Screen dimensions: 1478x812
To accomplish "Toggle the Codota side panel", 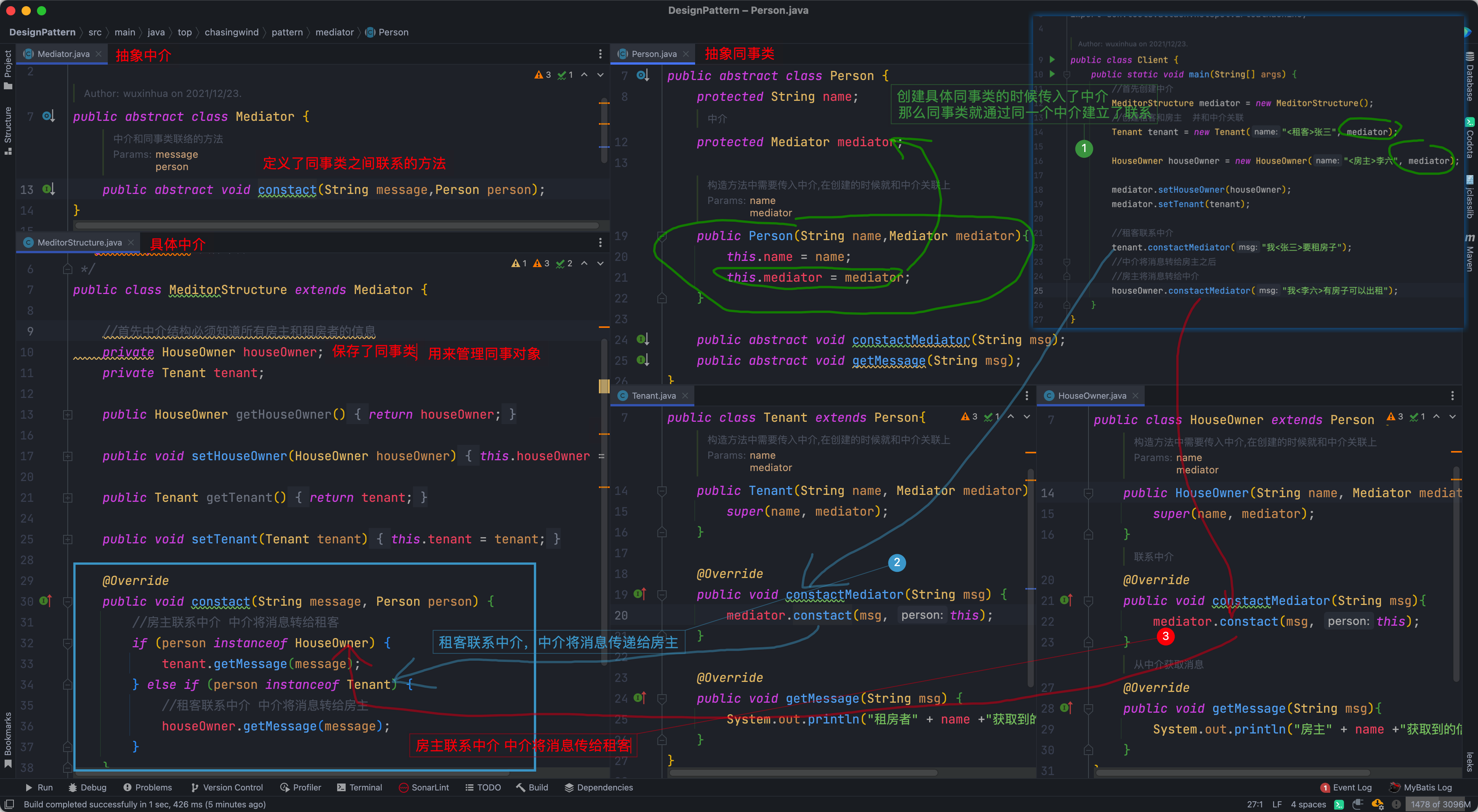I will 1470,137.
